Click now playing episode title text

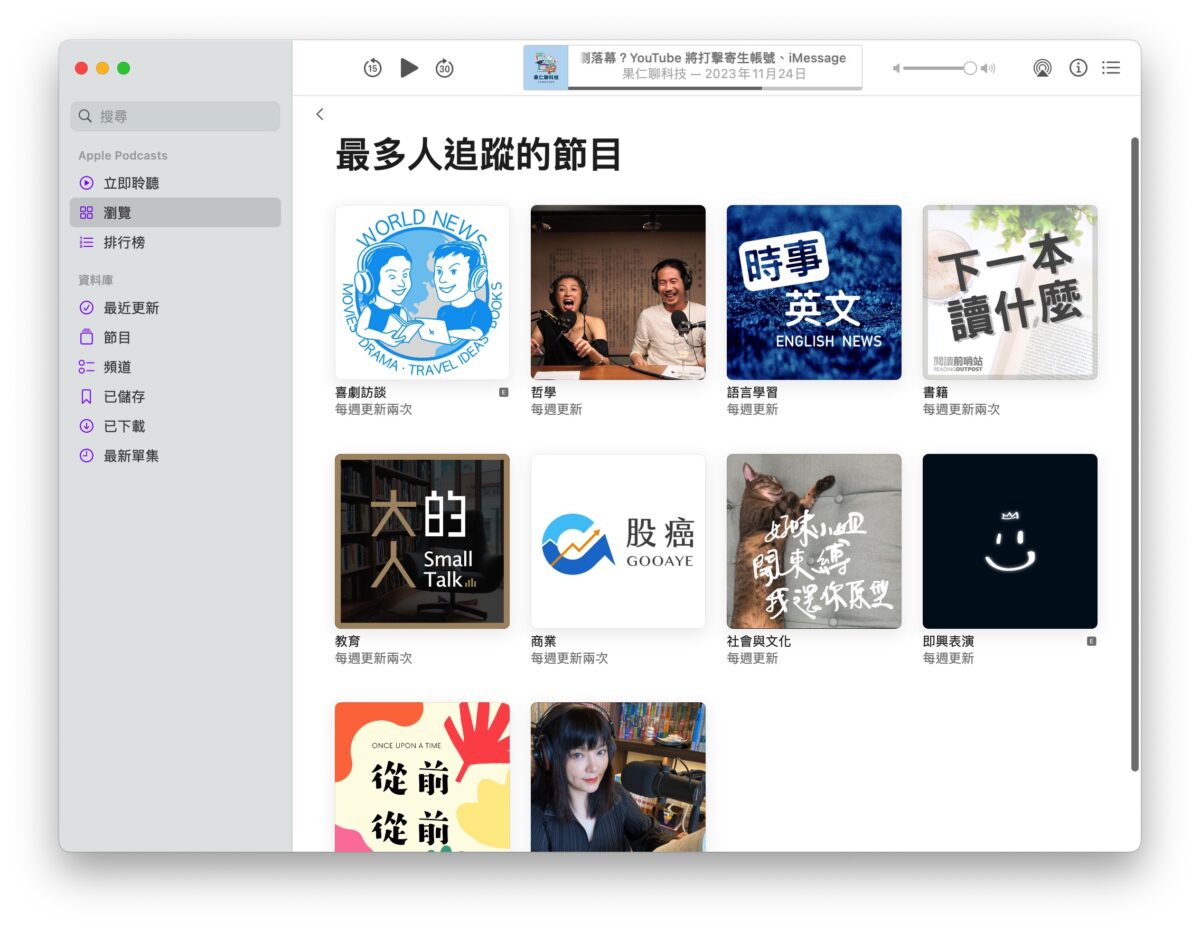click(714, 58)
